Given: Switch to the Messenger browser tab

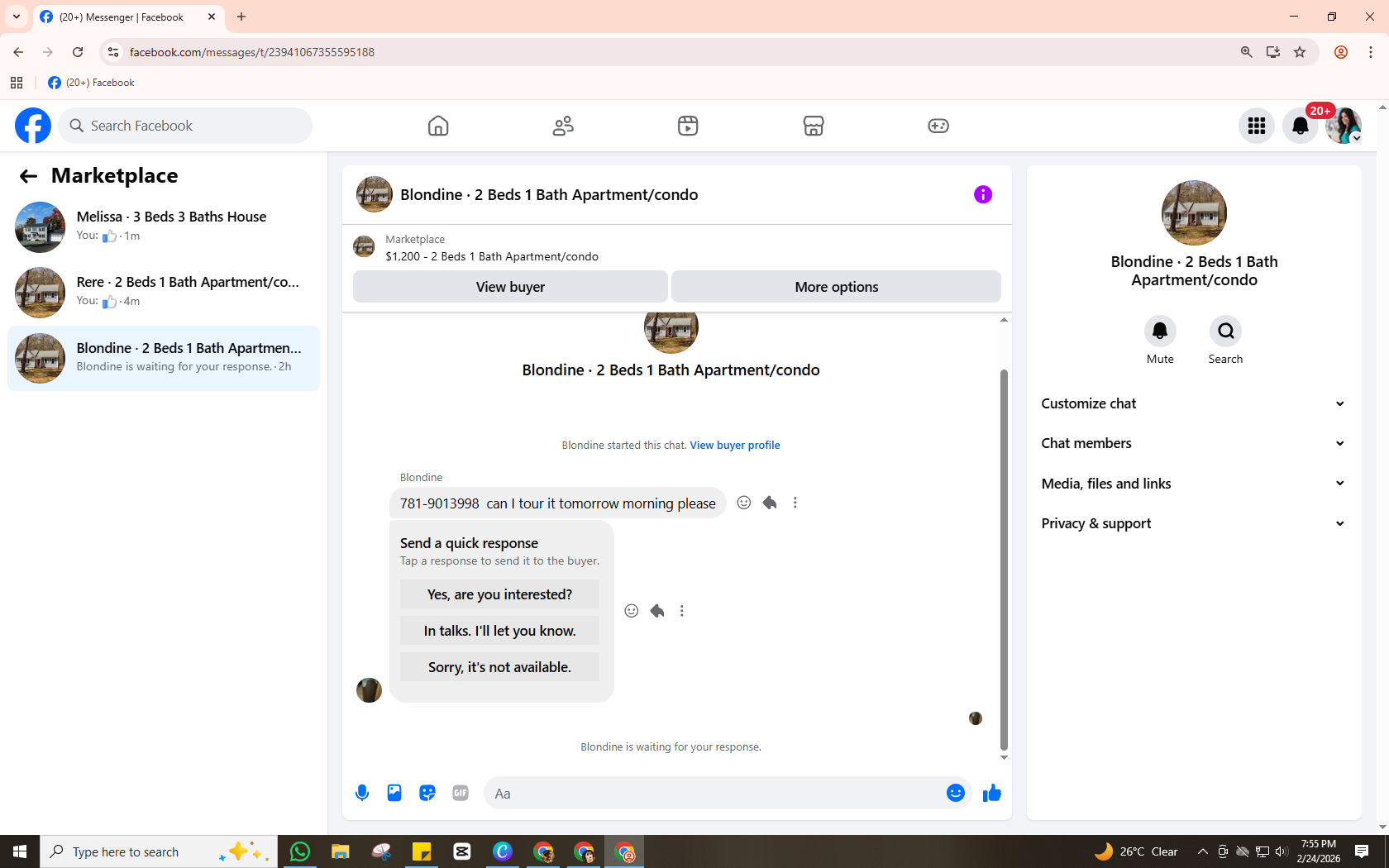Looking at the screenshot, I should (x=128, y=17).
